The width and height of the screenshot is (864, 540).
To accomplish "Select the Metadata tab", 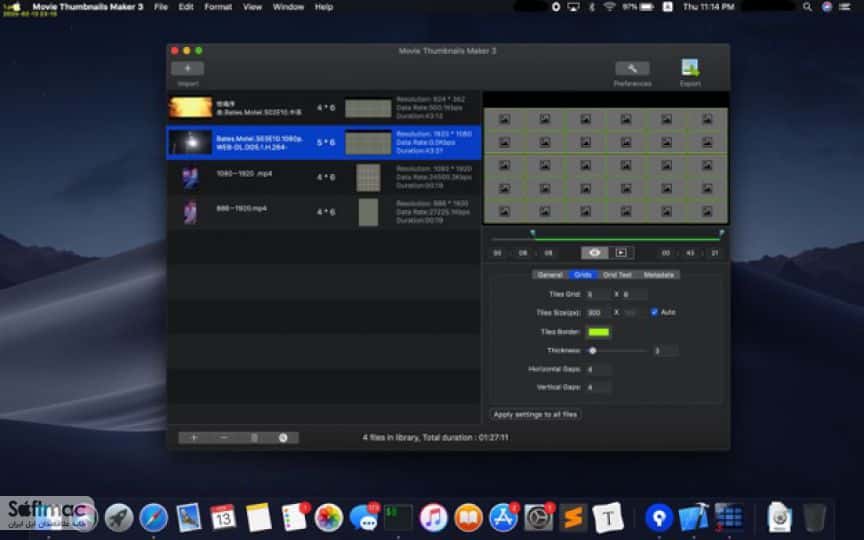I will (x=658, y=274).
